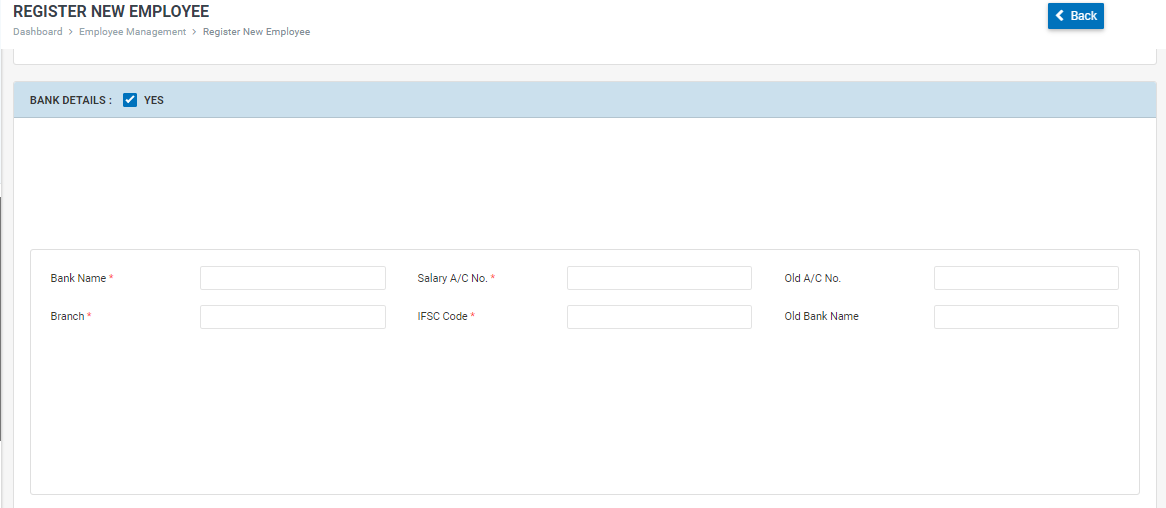The height and width of the screenshot is (508, 1166).
Task: Click the Back button
Action: [1075, 16]
